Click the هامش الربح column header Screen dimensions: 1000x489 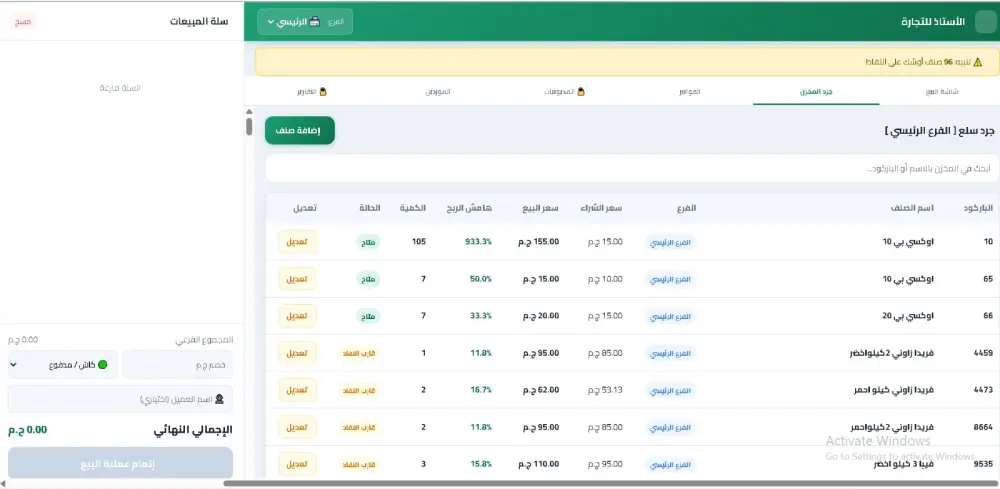click(x=469, y=208)
